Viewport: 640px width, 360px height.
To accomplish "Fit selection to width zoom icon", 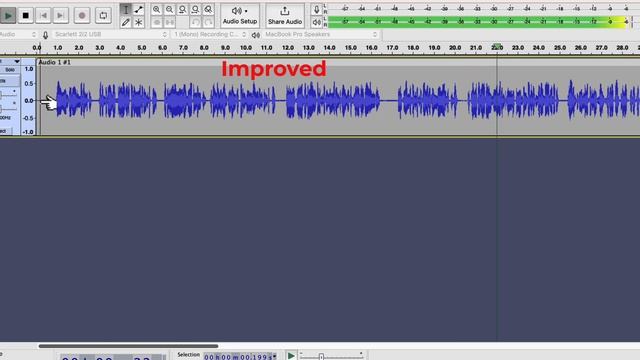I will pos(182,9).
